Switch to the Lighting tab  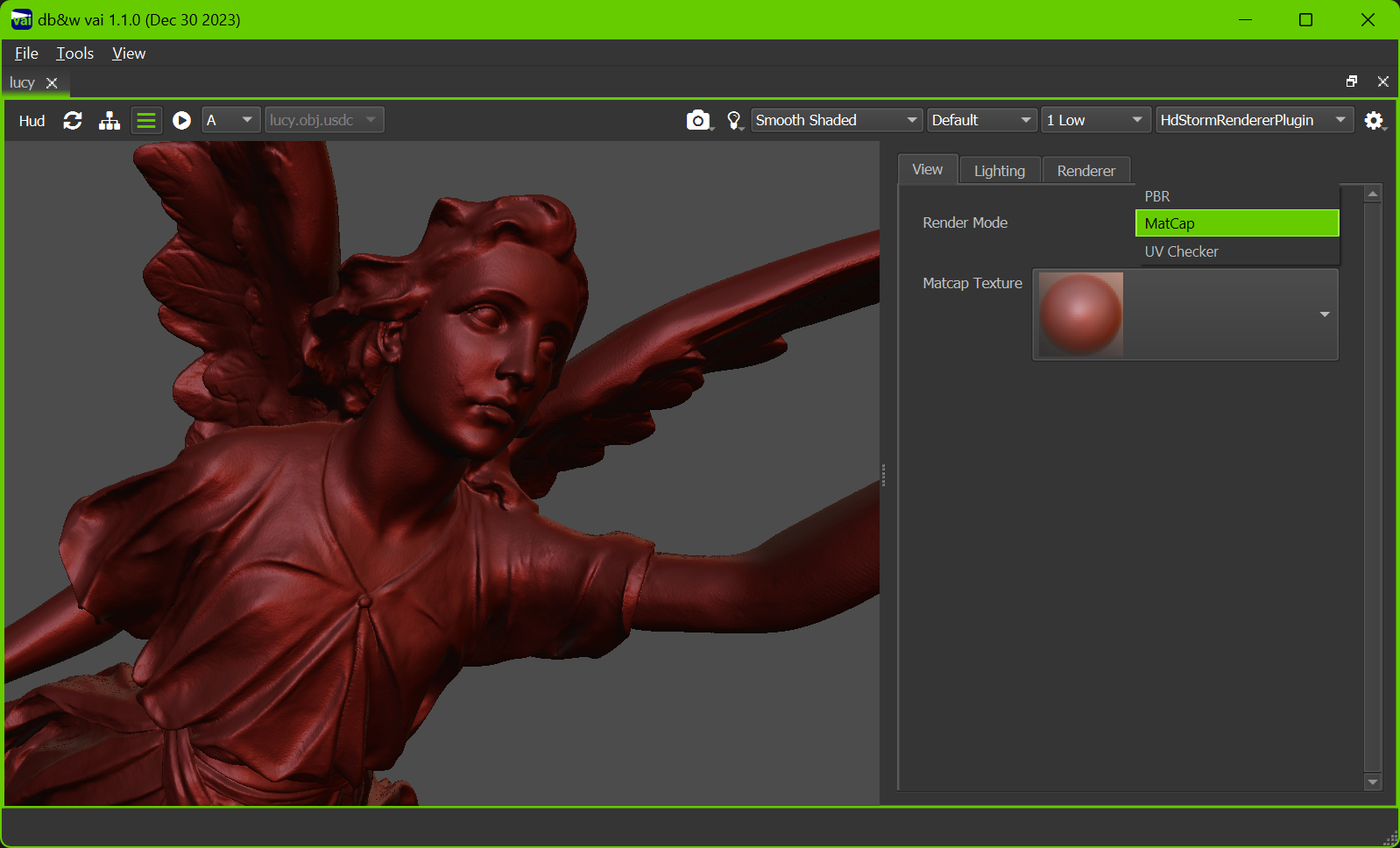pyautogui.click(x=1000, y=171)
